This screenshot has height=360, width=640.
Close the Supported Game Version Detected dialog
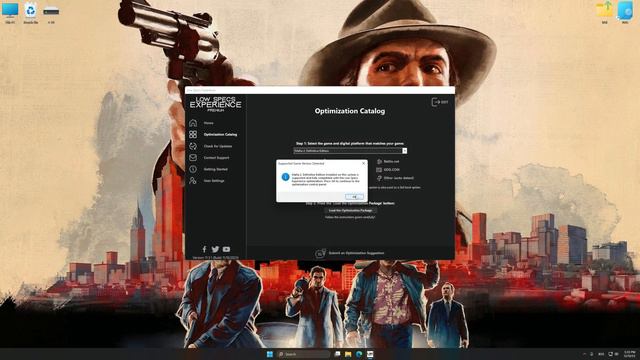click(364, 163)
